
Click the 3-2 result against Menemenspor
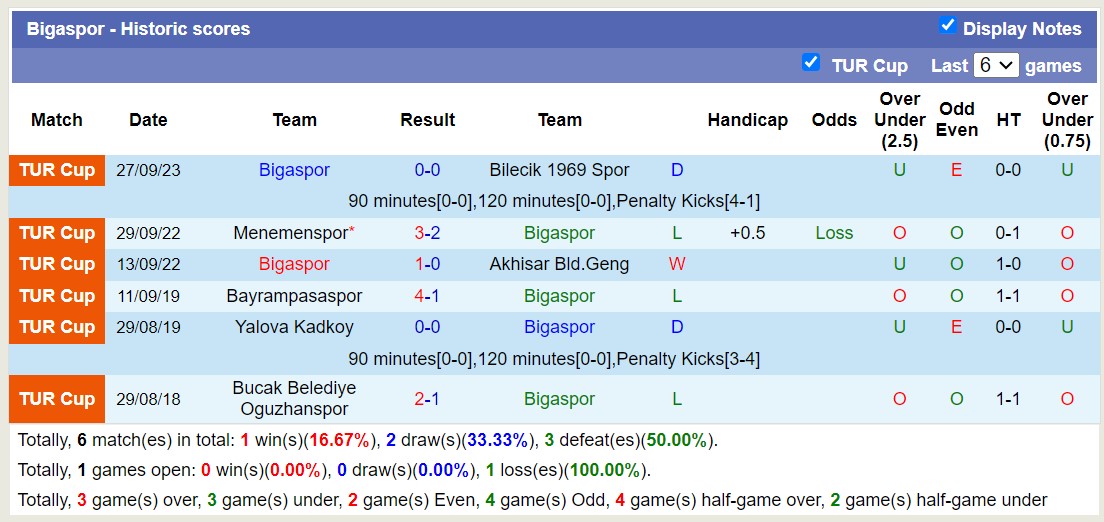(427, 233)
